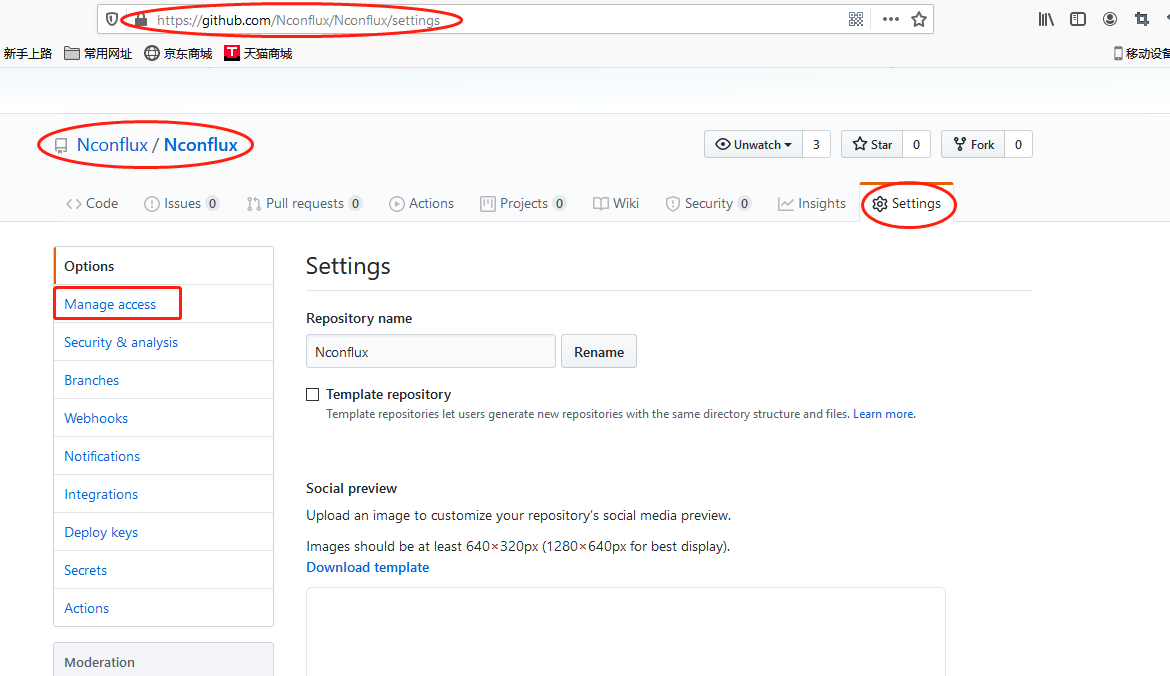Open the Webhooks settings section
The image size is (1170, 676).
[x=96, y=419]
